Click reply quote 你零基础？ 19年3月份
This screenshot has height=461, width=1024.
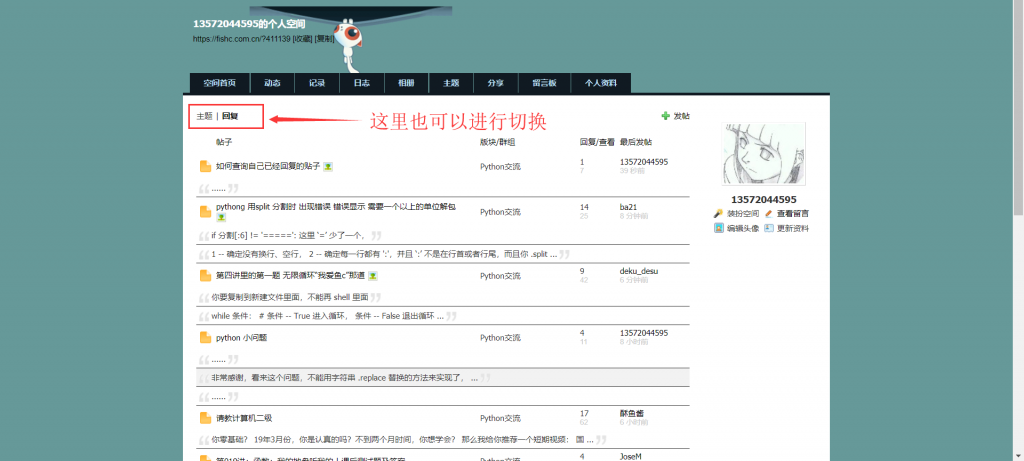click(x=402, y=439)
